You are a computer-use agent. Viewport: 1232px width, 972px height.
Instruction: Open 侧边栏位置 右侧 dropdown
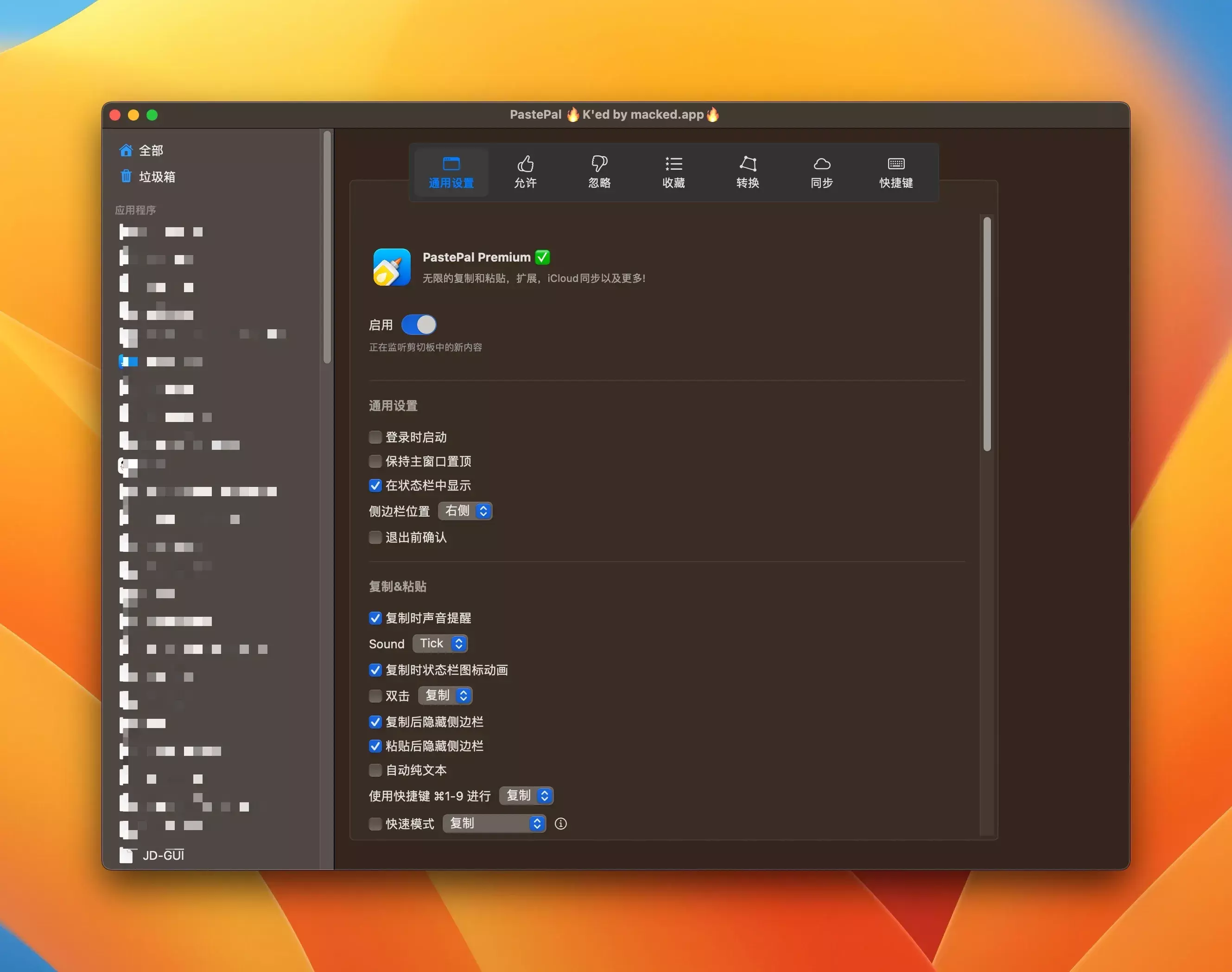click(465, 511)
